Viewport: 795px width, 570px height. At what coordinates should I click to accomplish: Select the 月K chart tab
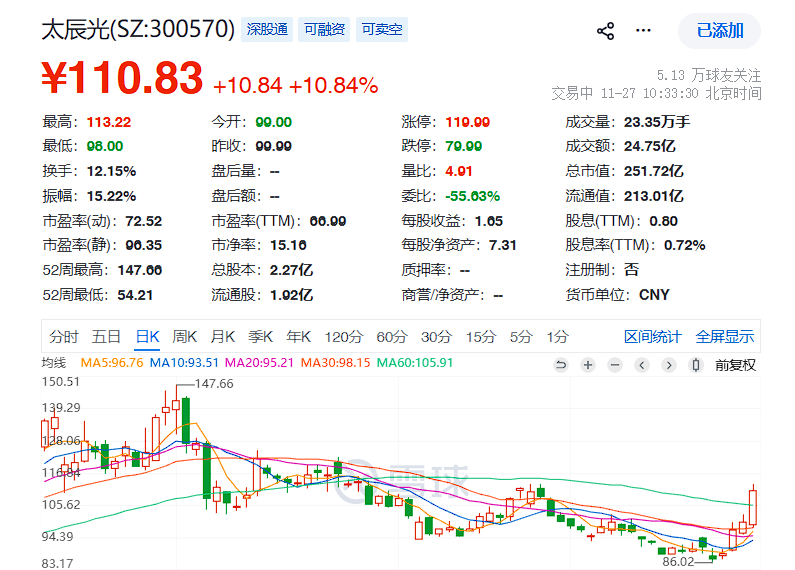pyautogui.click(x=223, y=337)
